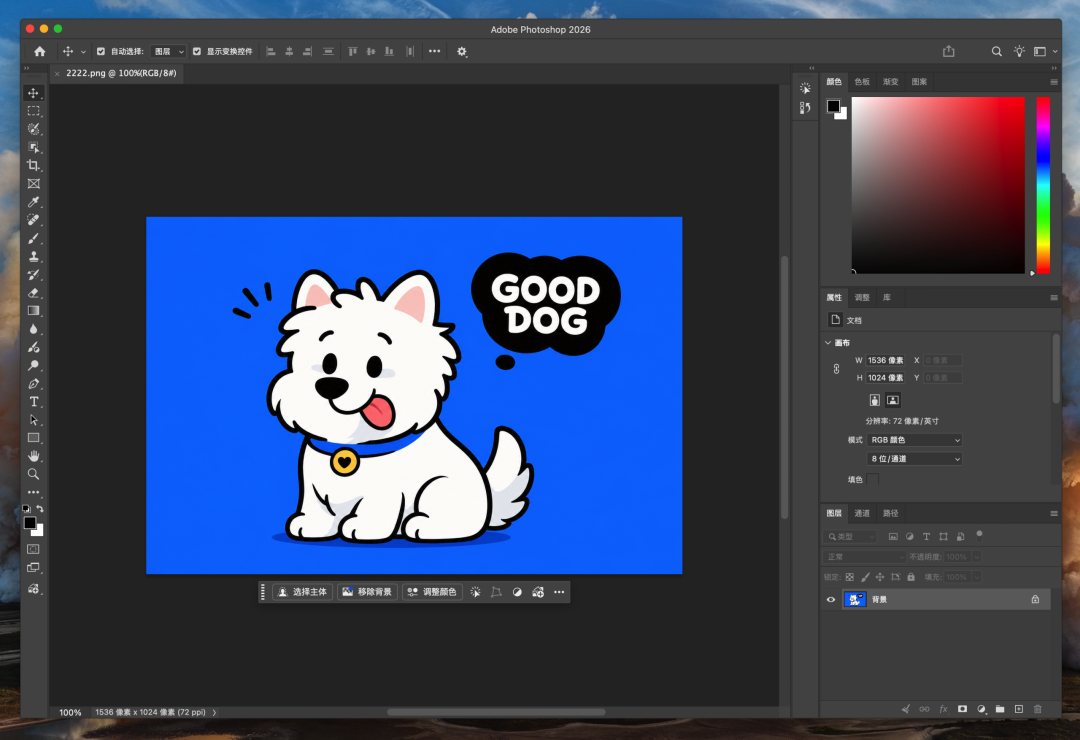Click the 调整颜色 button
This screenshot has height=740, width=1080.
432,592
